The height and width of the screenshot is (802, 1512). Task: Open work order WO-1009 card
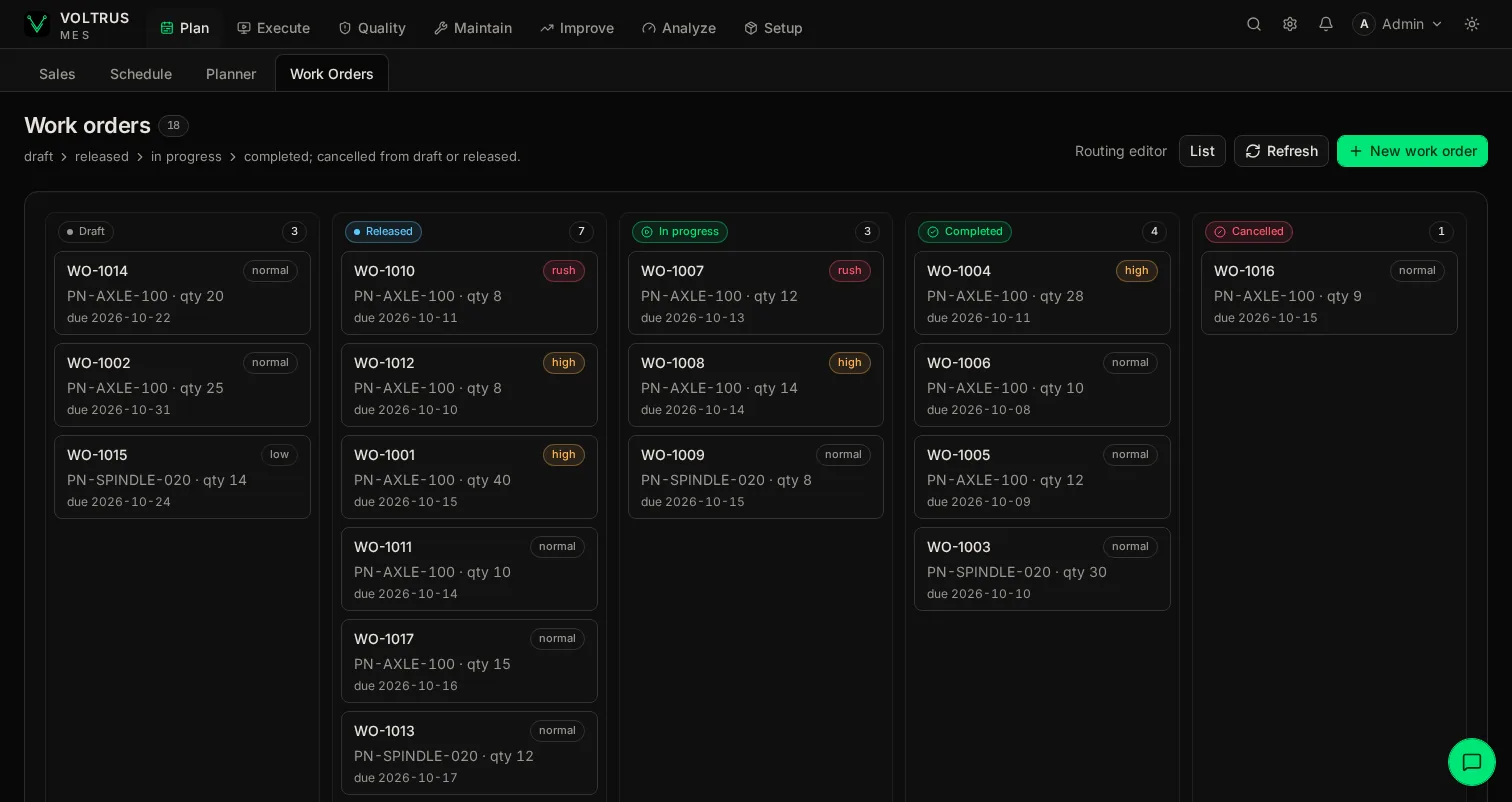pyautogui.click(x=756, y=477)
